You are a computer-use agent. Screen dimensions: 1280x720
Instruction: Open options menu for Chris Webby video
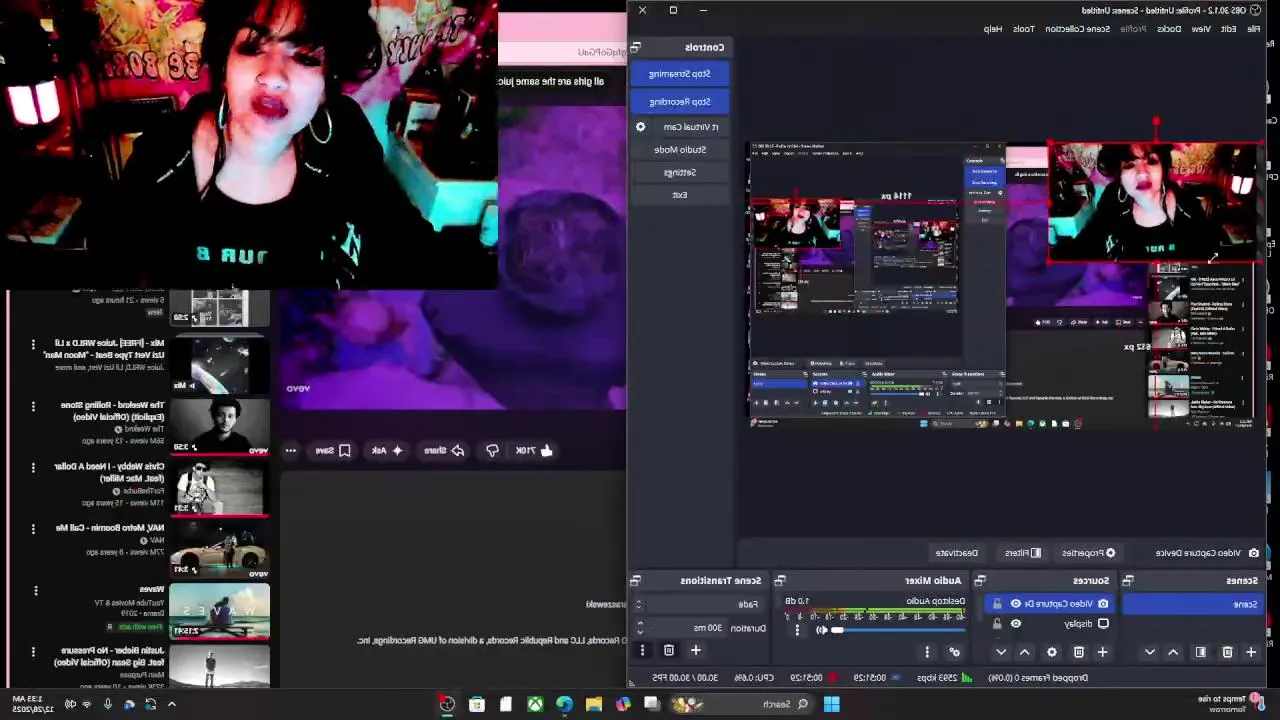tap(33, 467)
